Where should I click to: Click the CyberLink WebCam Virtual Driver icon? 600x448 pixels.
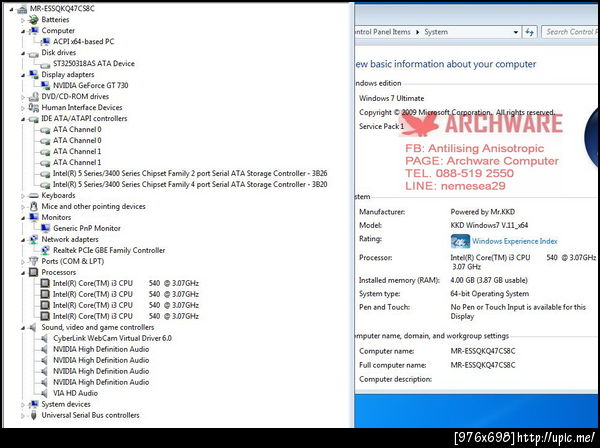click(x=45, y=338)
